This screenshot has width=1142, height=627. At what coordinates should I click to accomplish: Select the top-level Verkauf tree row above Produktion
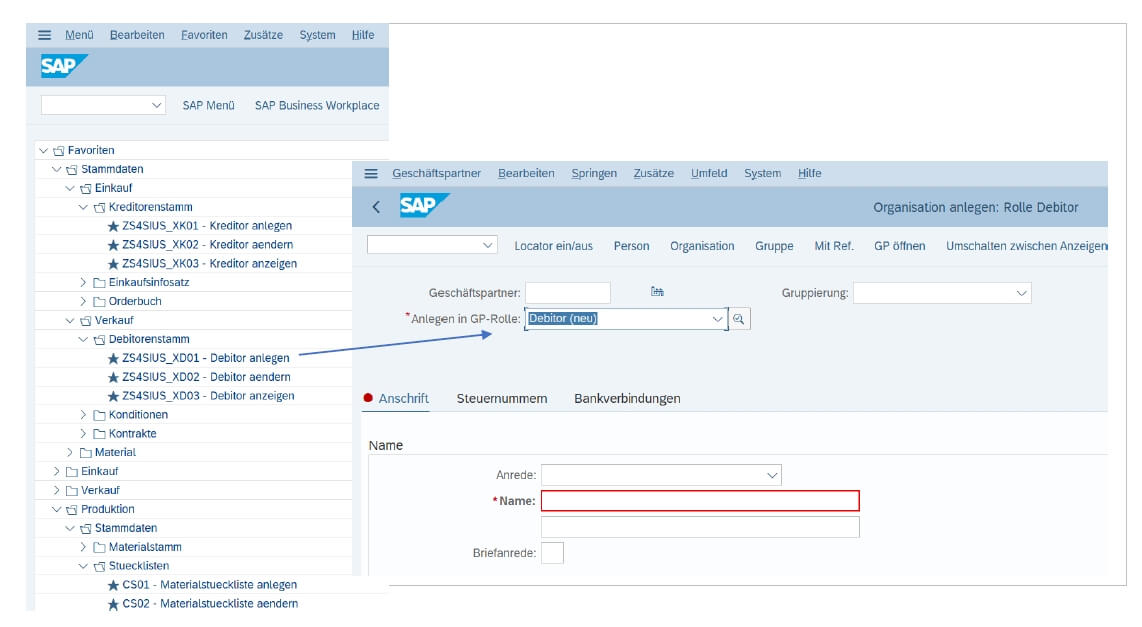point(100,490)
